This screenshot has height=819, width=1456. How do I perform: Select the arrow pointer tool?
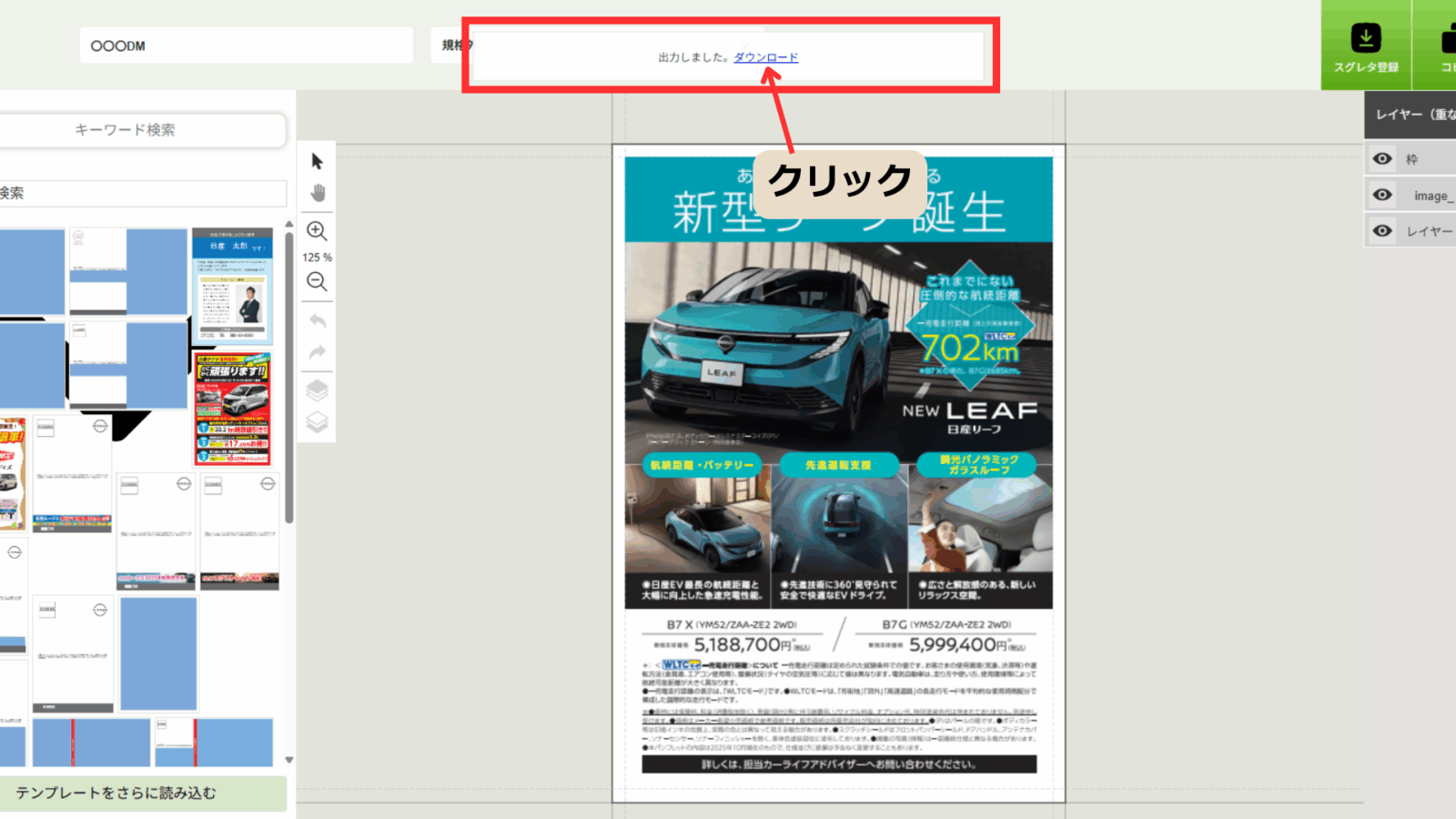317,162
